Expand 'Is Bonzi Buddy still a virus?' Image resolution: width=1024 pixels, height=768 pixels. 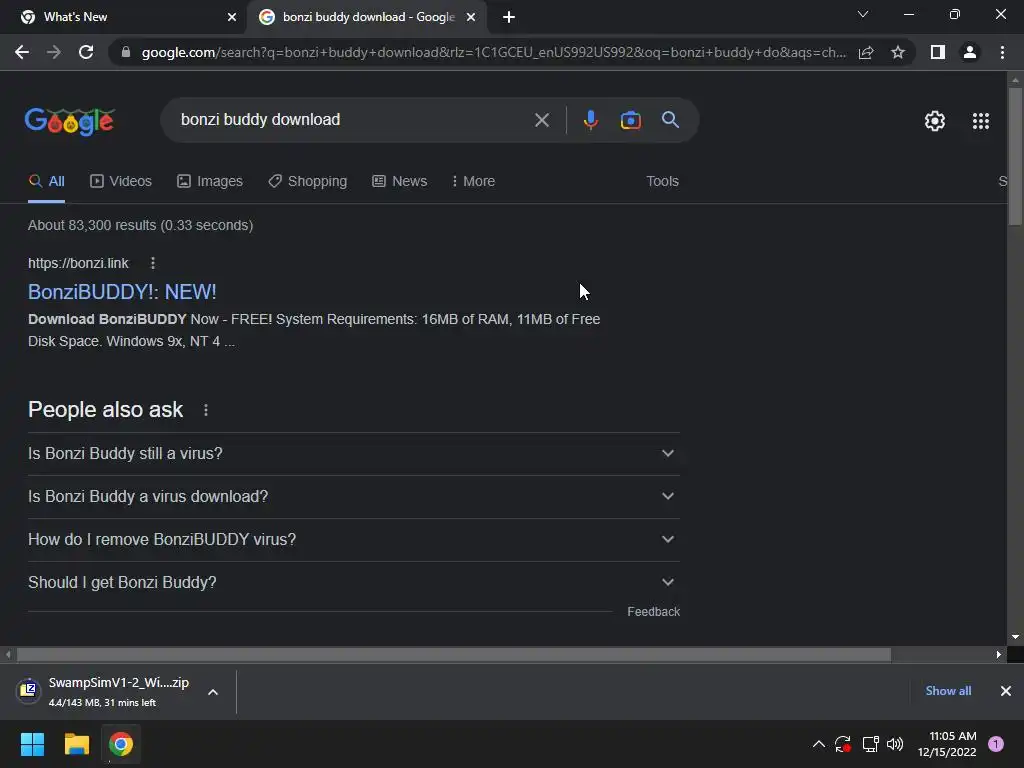(353, 454)
